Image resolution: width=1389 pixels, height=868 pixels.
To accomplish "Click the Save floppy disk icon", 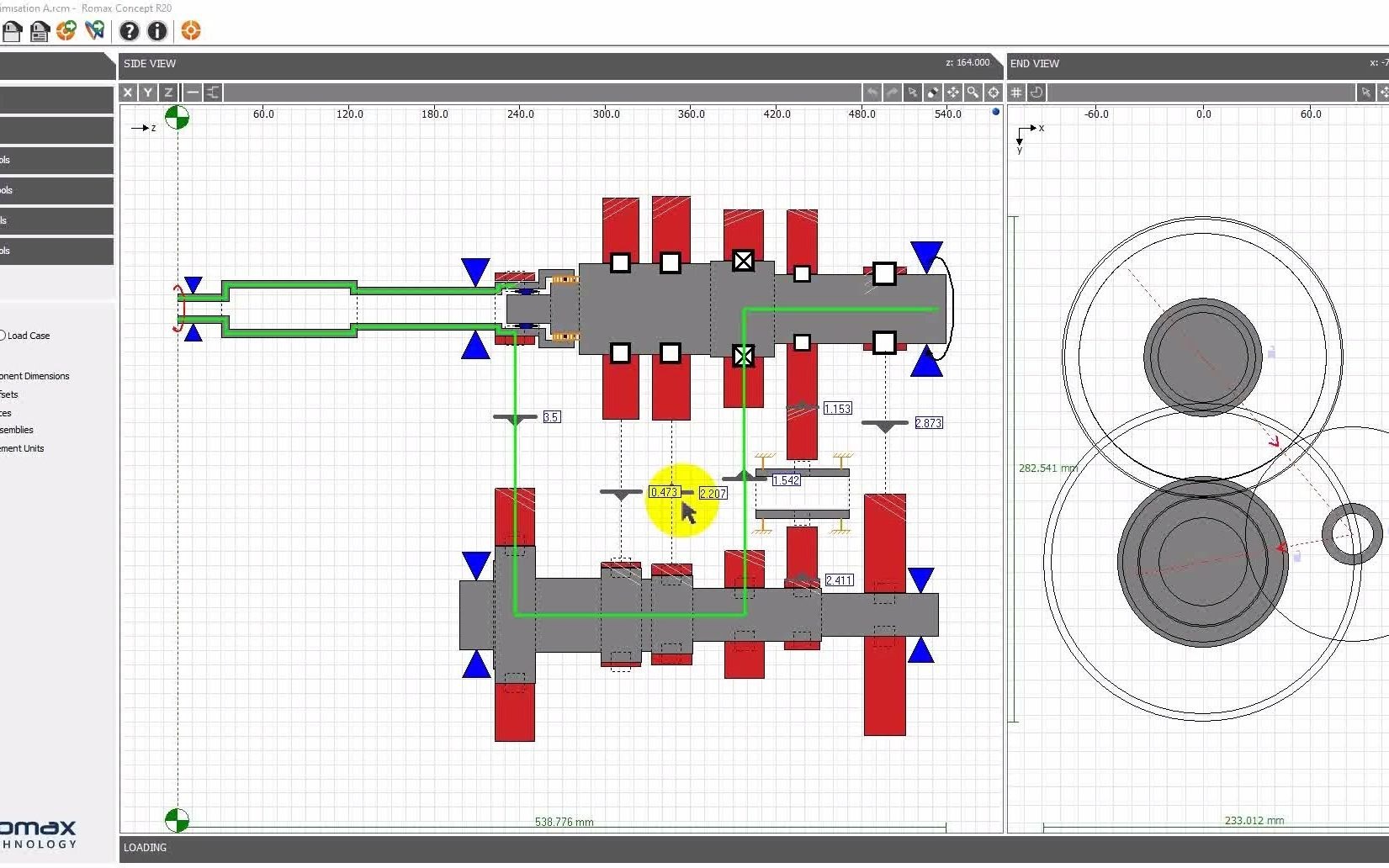I will (x=12, y=31).
